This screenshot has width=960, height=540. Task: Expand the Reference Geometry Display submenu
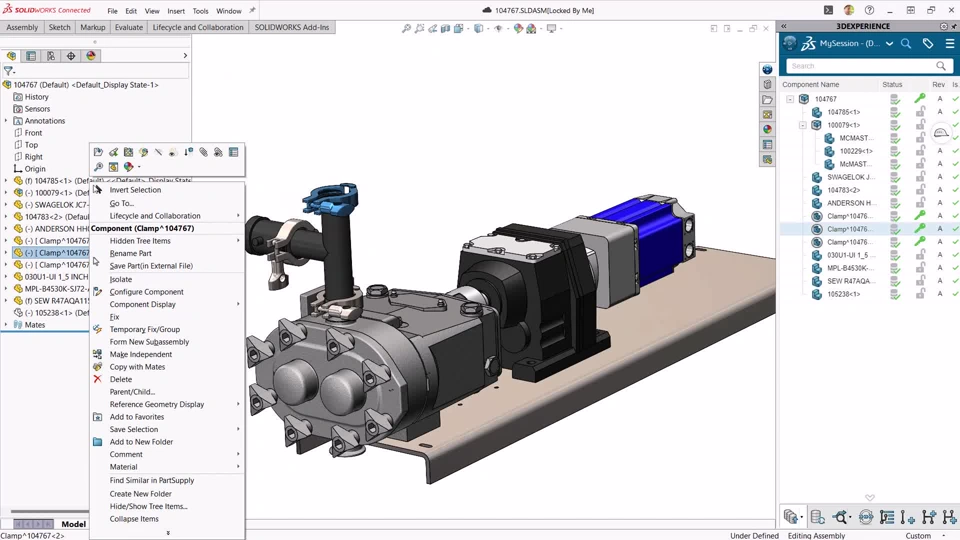(x=174, y=404)
